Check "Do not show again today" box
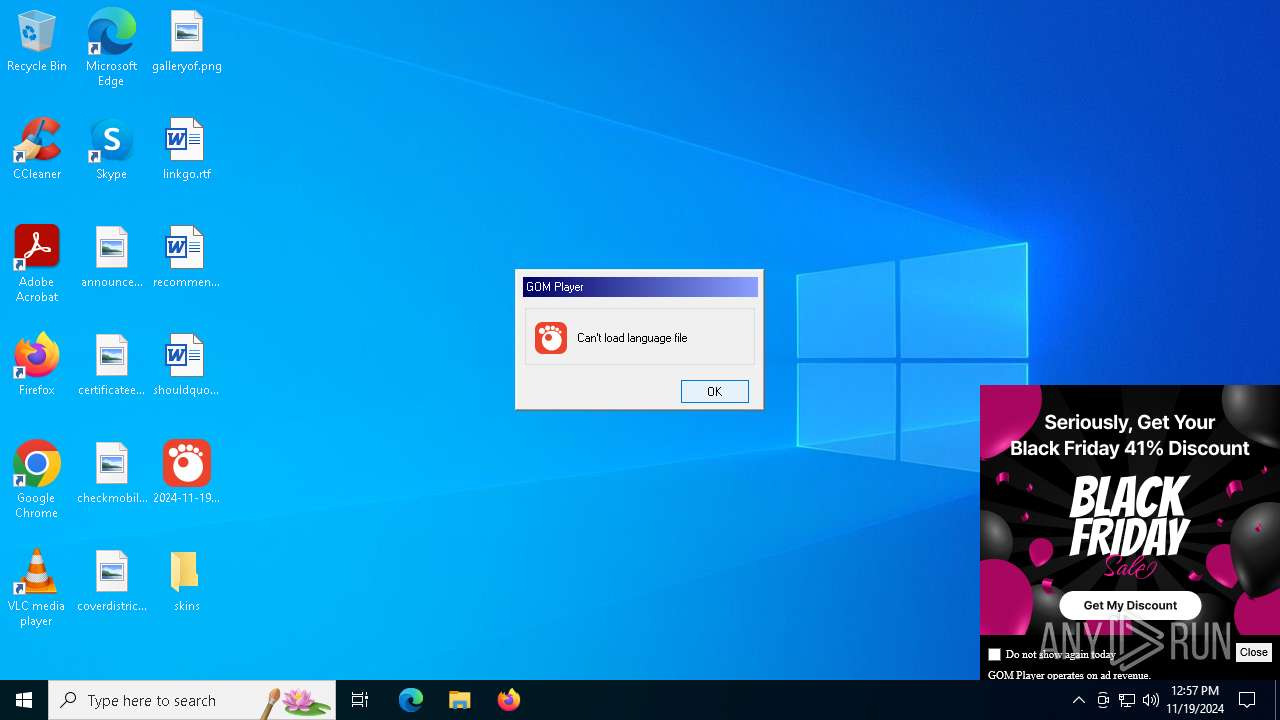This screenshot has width=1280, height=720. pyautogui.click(x=994, y=654)
